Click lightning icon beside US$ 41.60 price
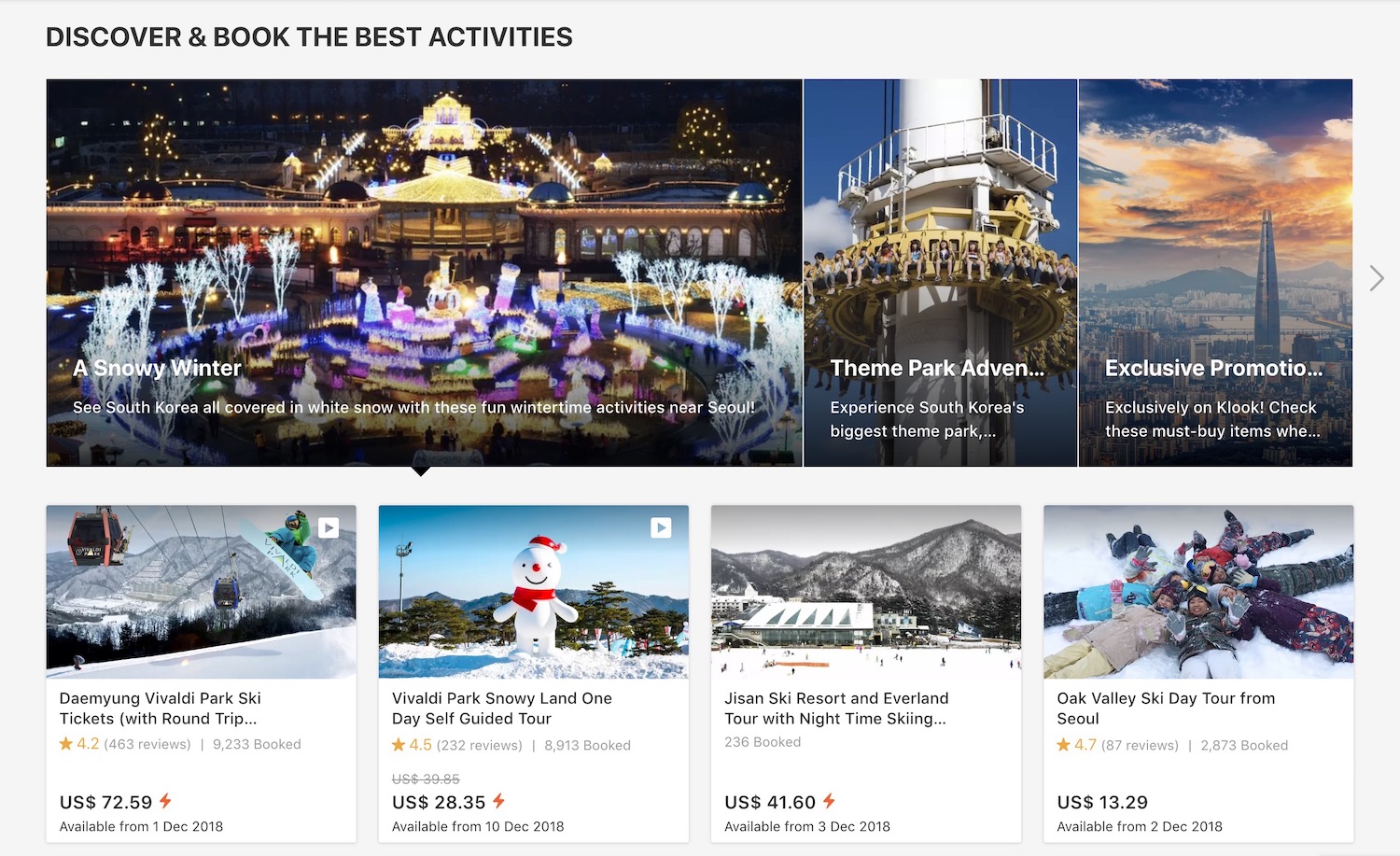Image resolution: width=1400 pixels, height=856 pixels. [x=829, y=801]
